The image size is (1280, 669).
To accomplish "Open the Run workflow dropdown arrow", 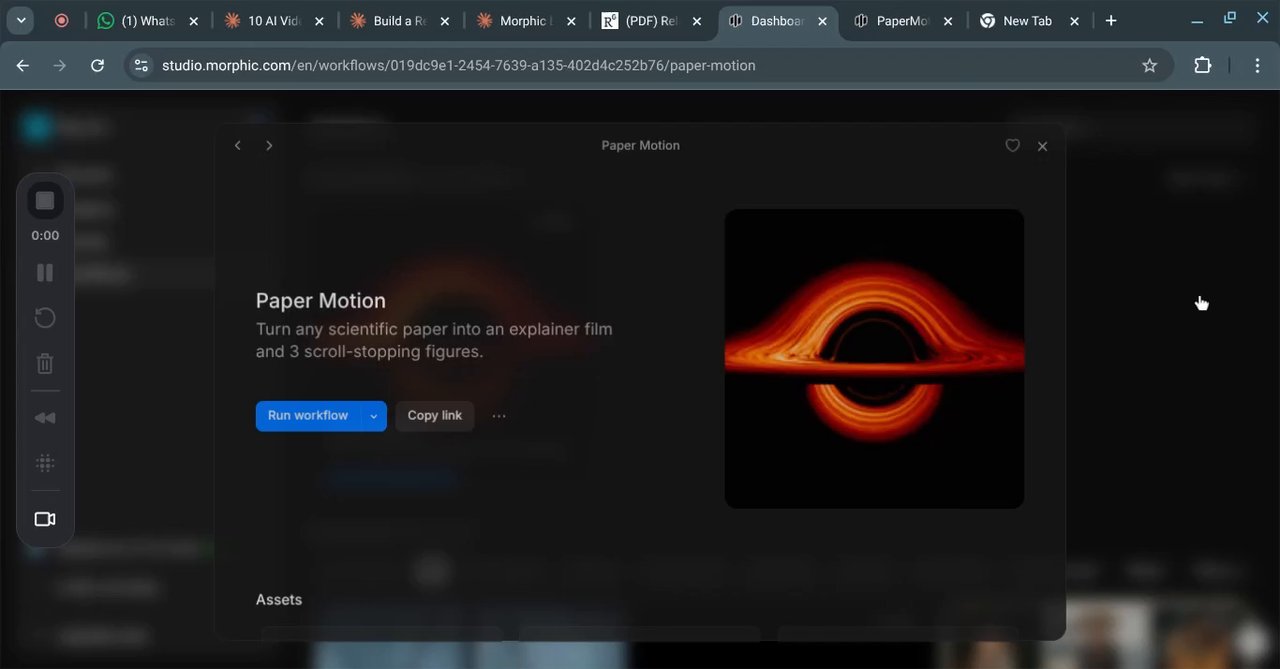I will [373, 416].
